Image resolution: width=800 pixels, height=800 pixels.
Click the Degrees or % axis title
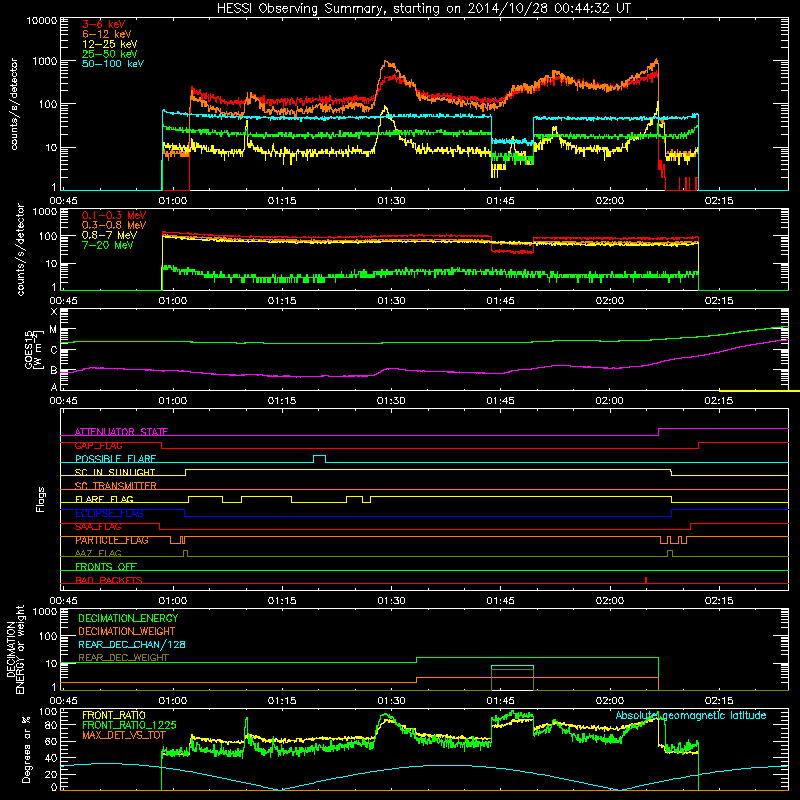(26, 749)
